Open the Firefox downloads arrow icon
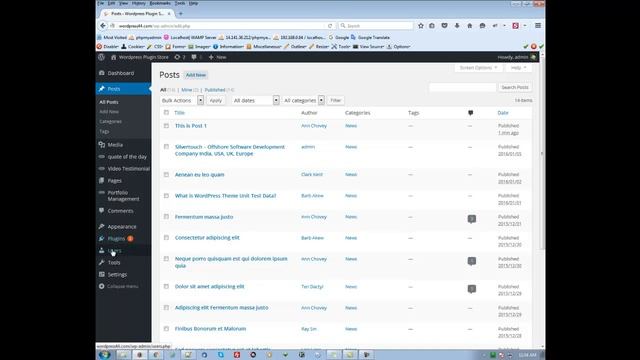The width and height of the screenshot is (640, 360). [x=457, y=26]
